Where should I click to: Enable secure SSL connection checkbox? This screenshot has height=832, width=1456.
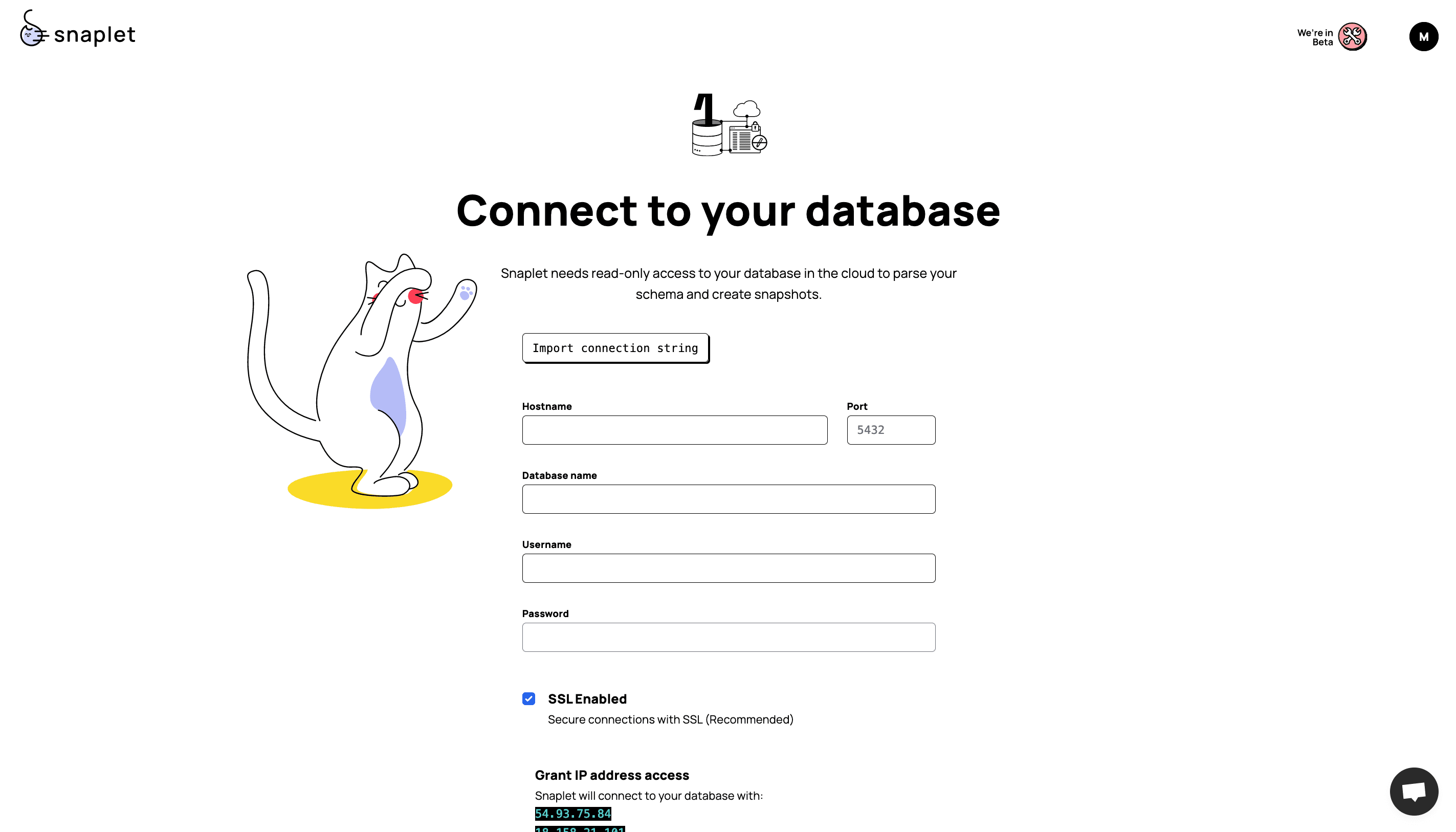[x=528, y=699]
